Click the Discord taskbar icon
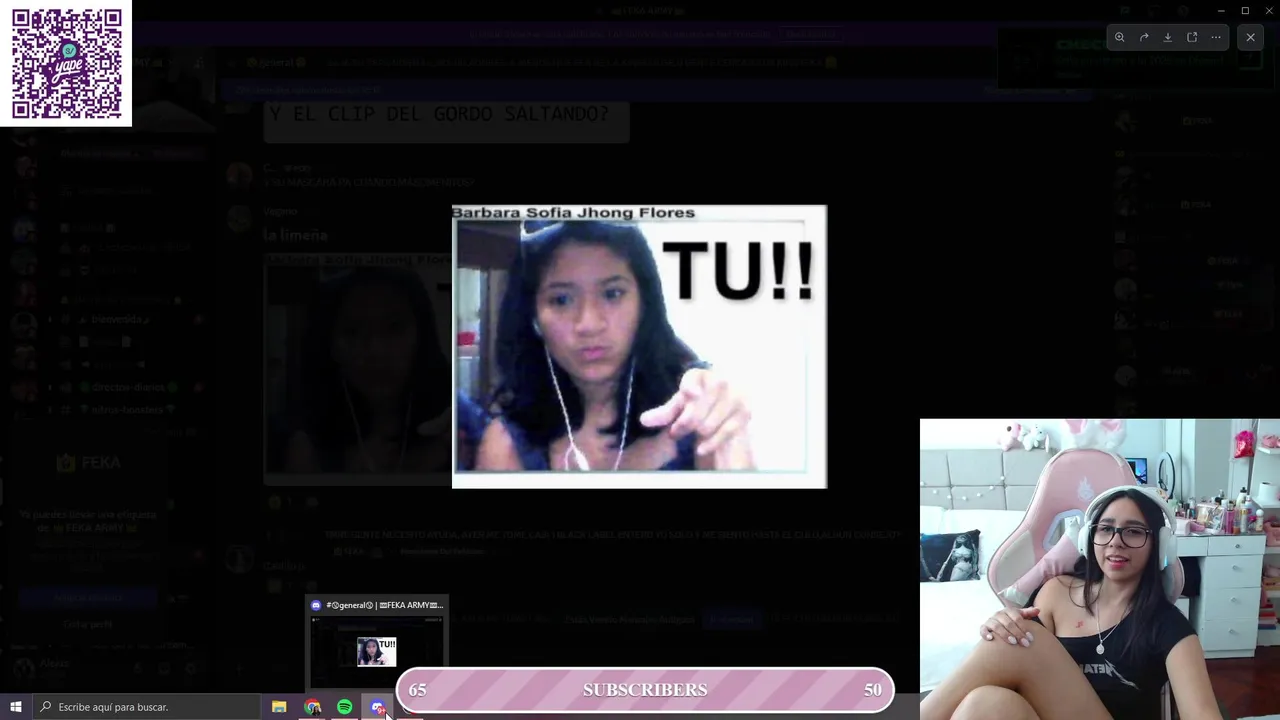The width and height of the screenshot is (1280, 720). click(378, 707)
